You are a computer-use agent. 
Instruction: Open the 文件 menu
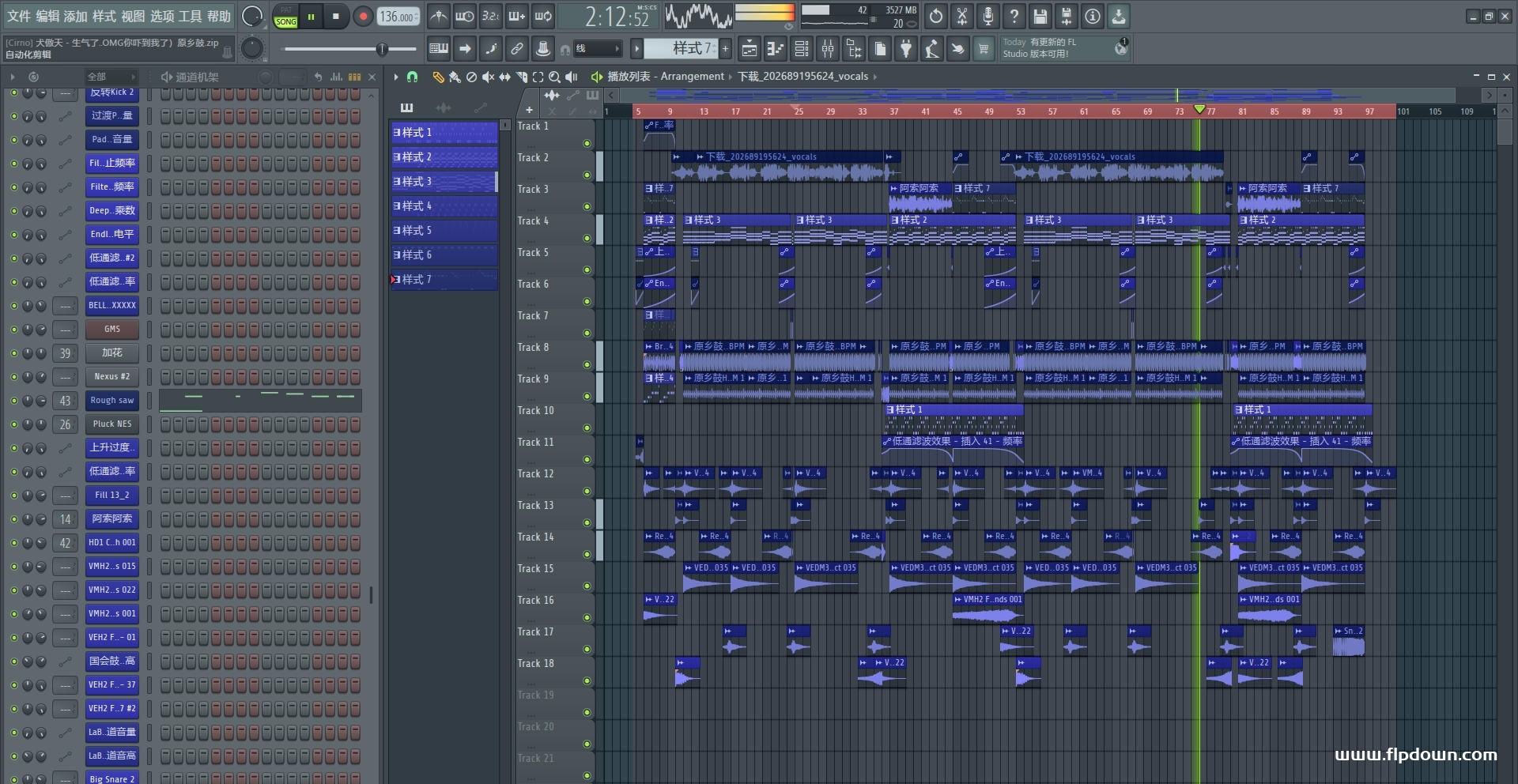pyautogui.click(x=19, y=16)
